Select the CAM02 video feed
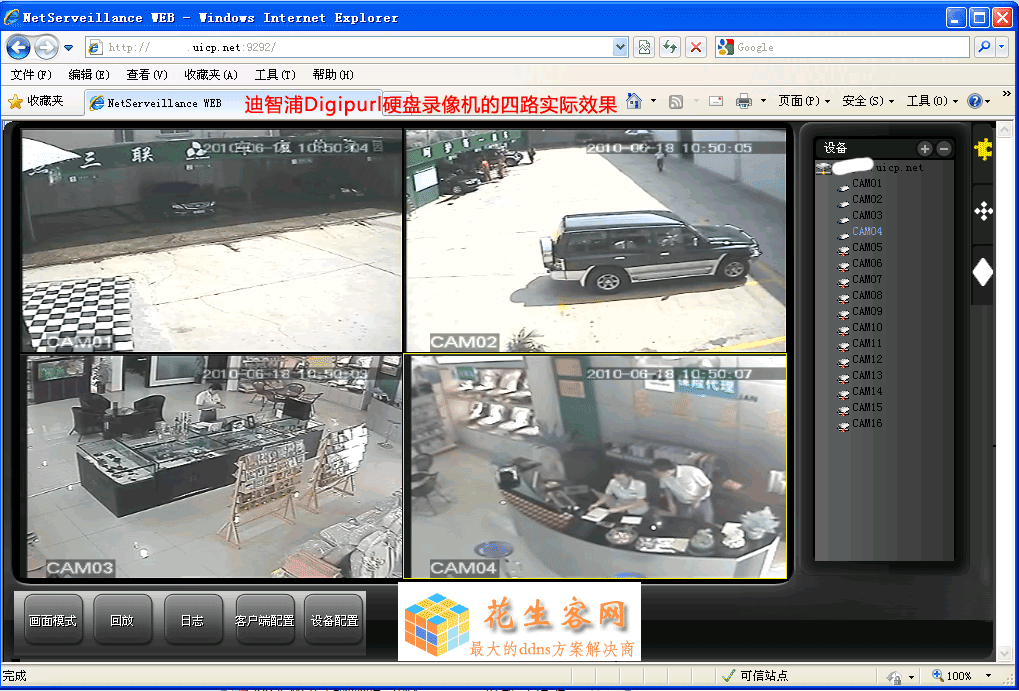The image size is (1019, 691). point(595,241)
